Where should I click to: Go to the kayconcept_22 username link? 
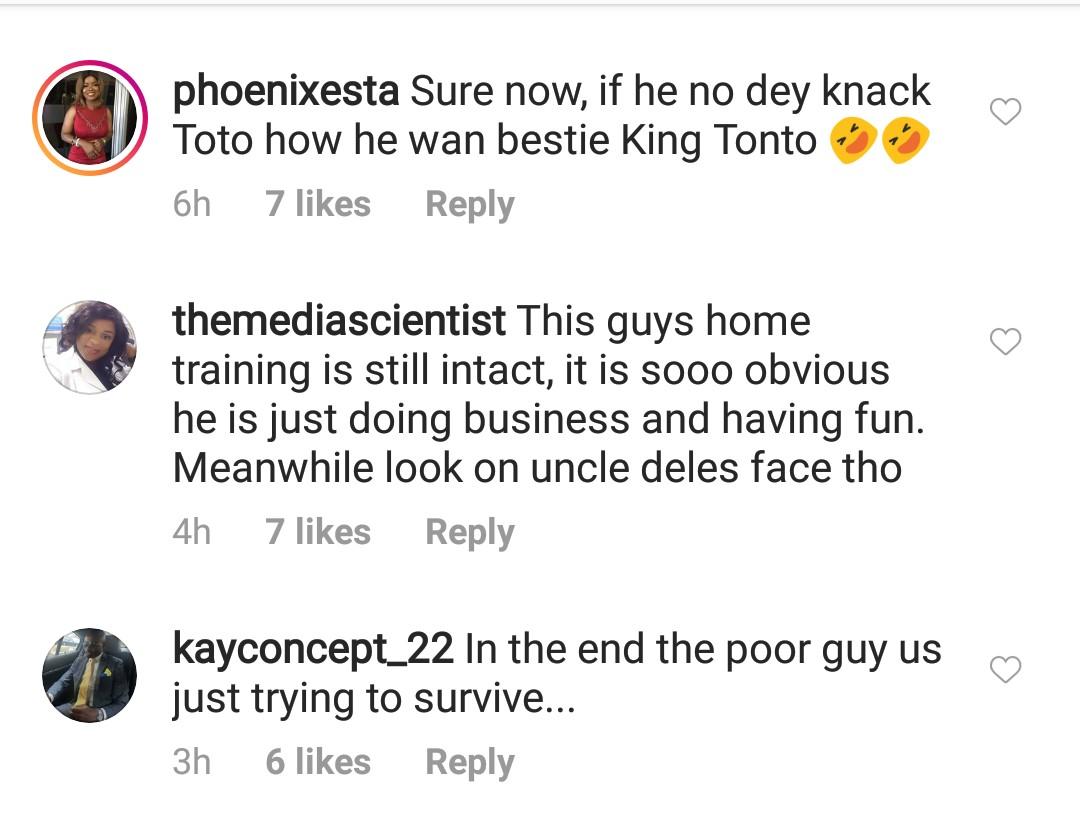tap(313, 650)
